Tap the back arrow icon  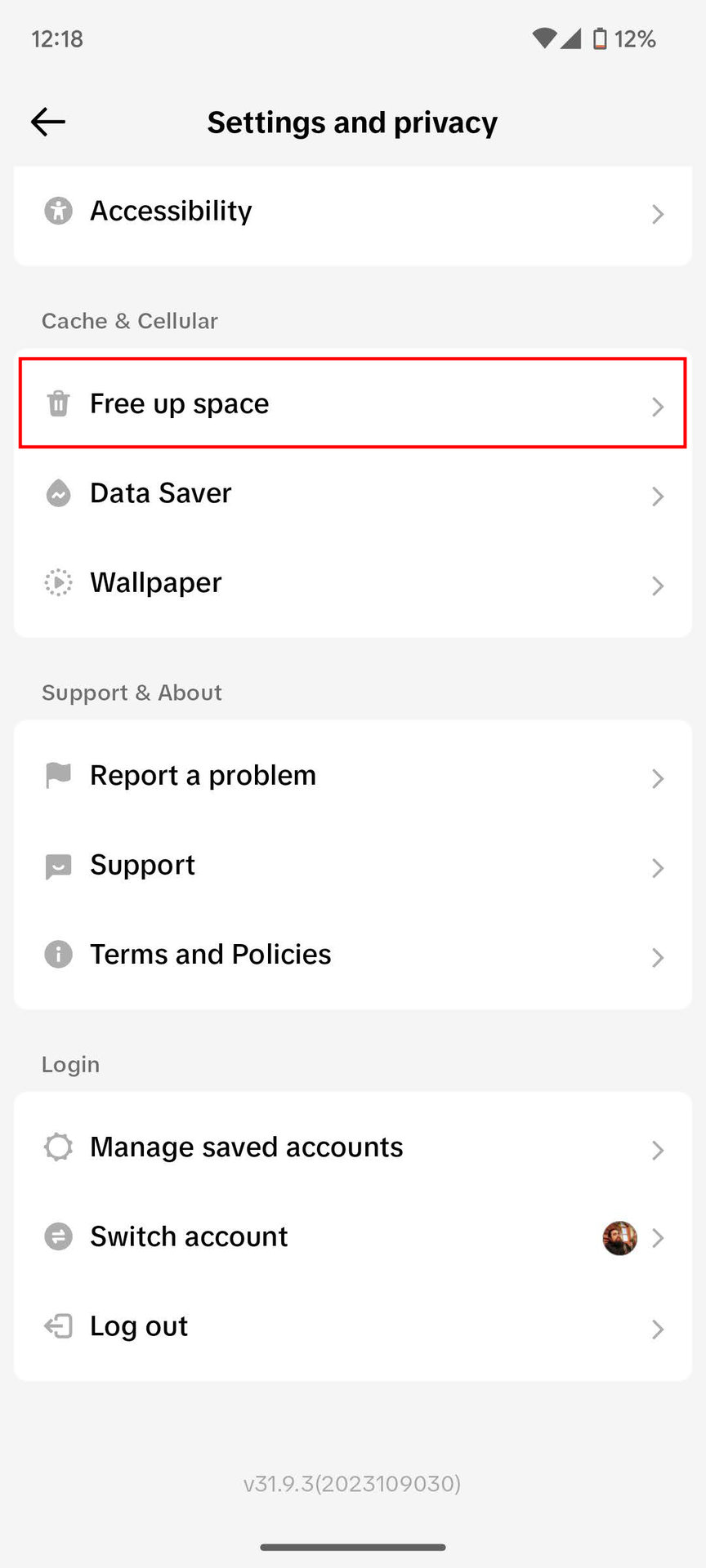point(48,122)
